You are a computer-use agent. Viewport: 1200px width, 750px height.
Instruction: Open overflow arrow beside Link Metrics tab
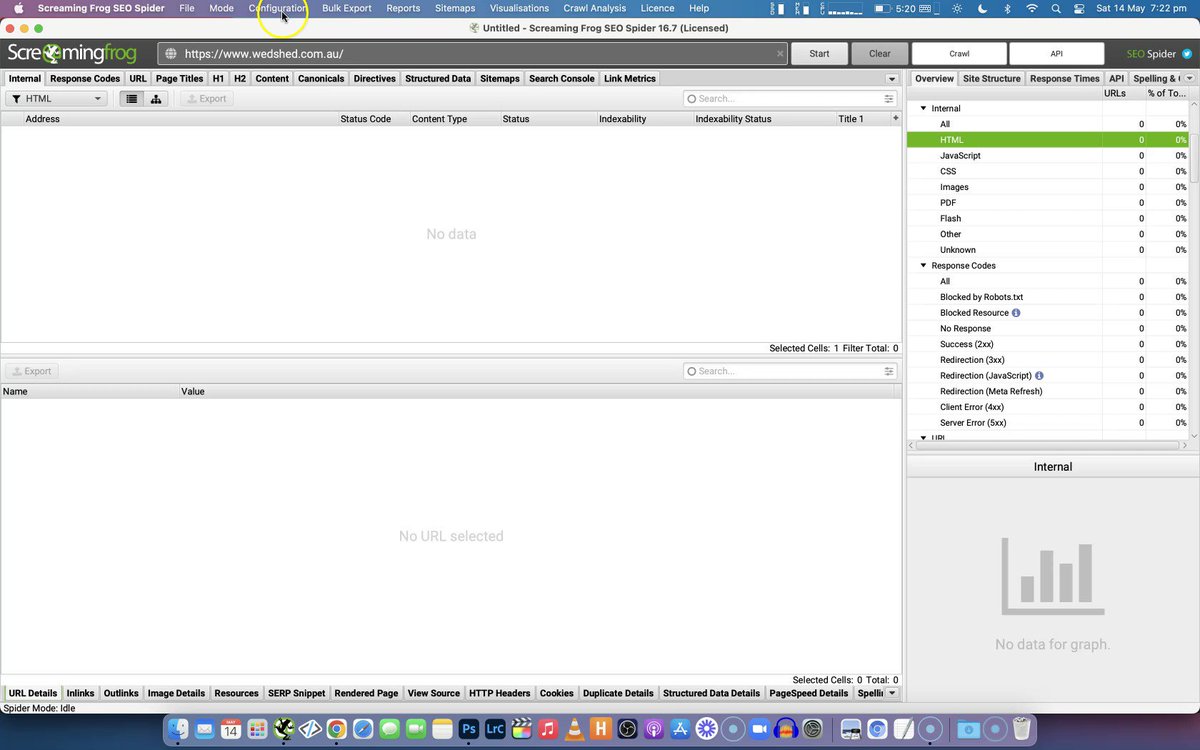(x=891, y=79)
